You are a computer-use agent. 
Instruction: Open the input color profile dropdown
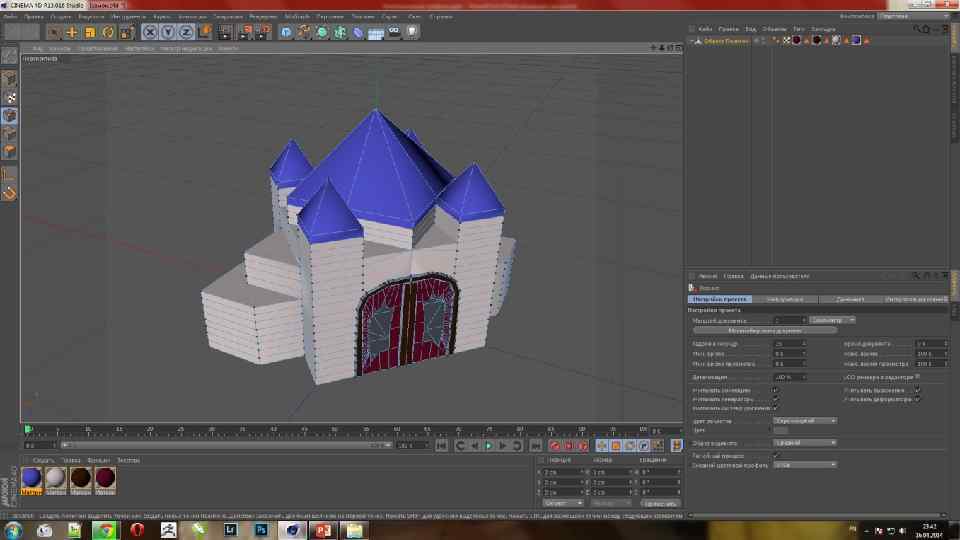coord(806,464)
